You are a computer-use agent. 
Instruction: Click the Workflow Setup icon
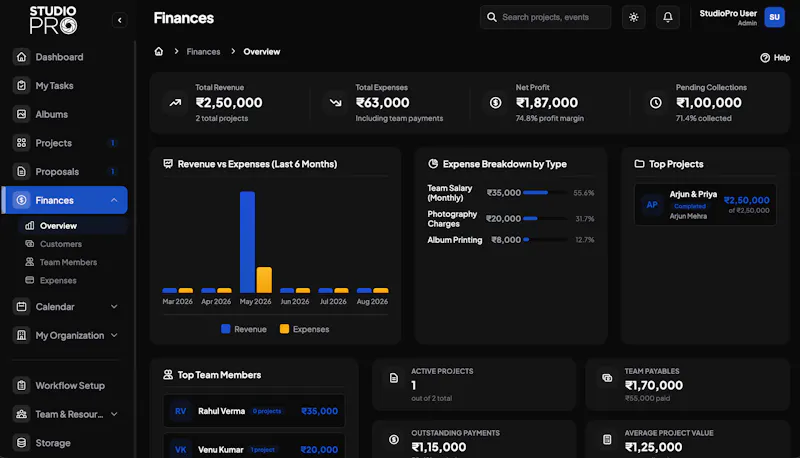pos(21,385)
